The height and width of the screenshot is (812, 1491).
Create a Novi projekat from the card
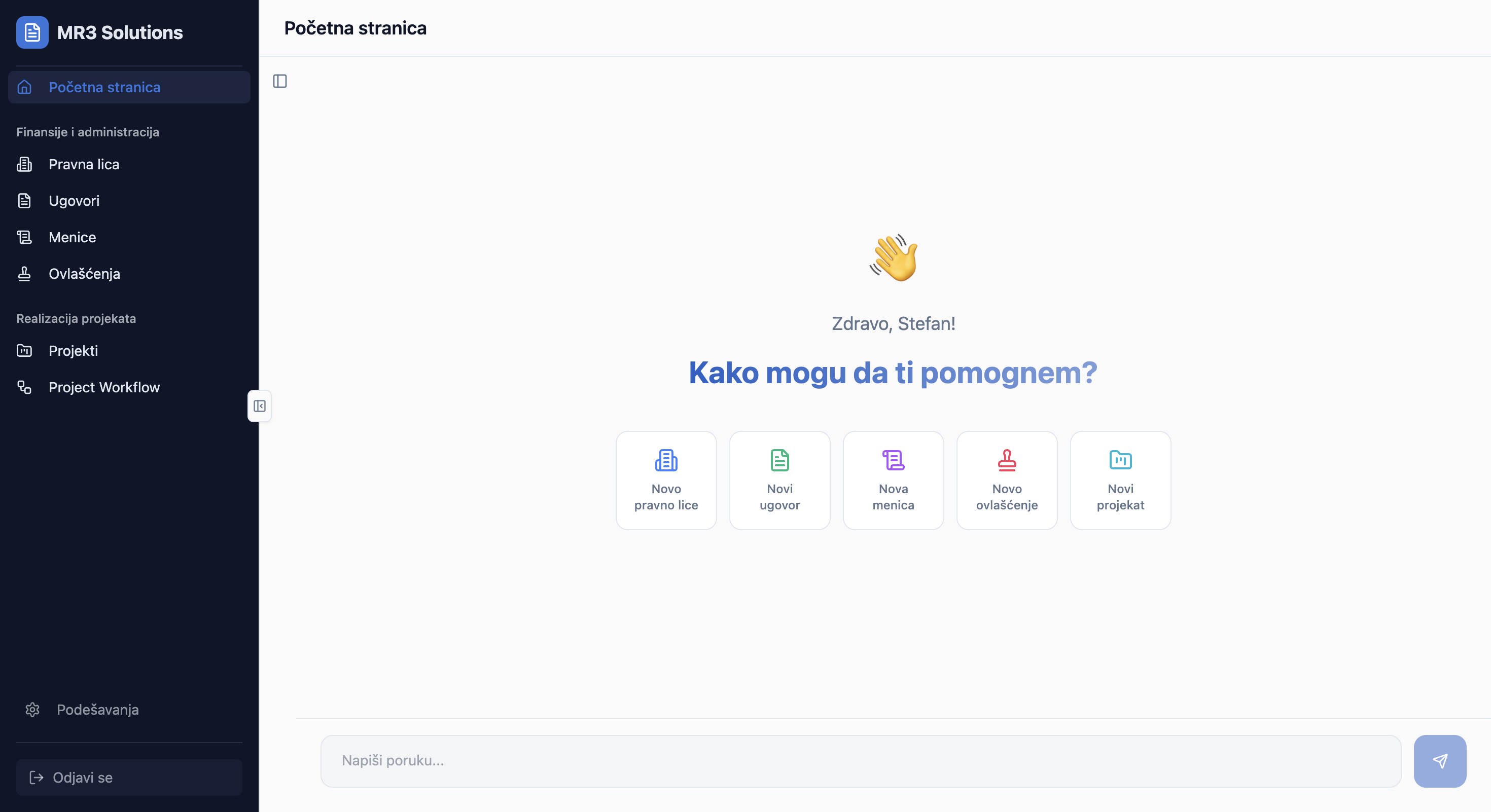point(1120,481)
